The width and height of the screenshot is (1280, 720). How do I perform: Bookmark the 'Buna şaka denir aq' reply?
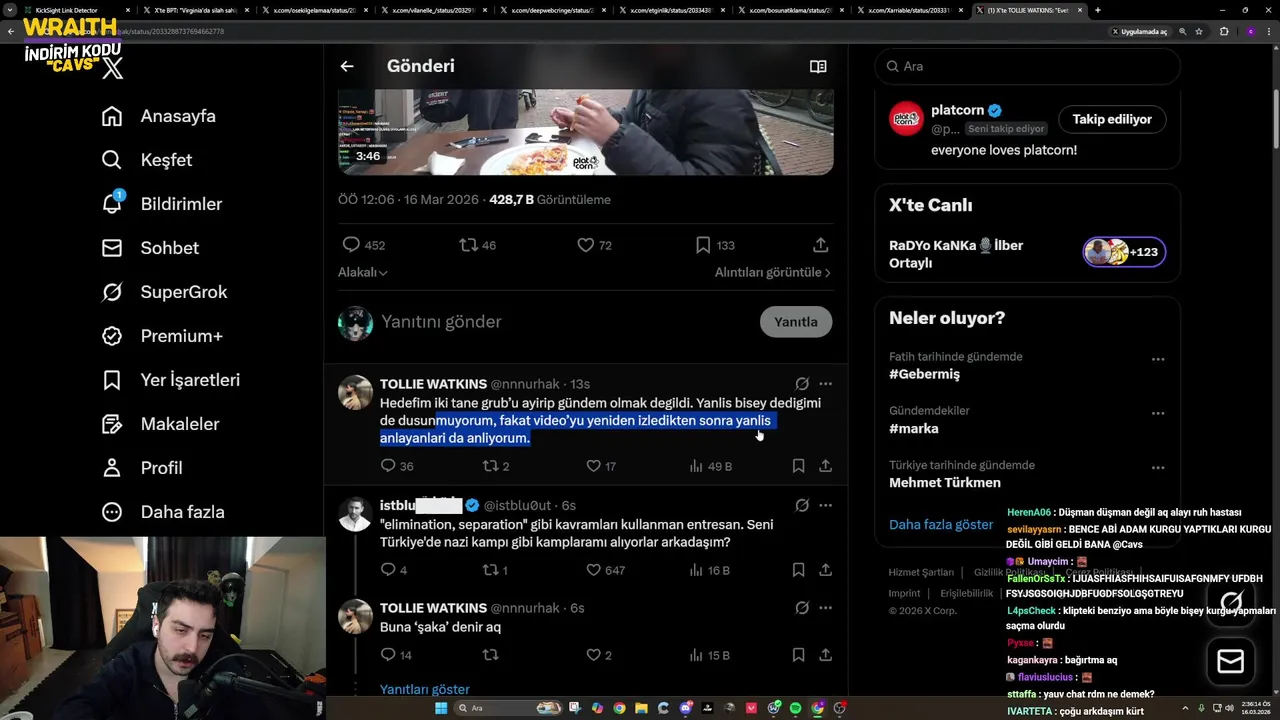[x=798, y=655]
